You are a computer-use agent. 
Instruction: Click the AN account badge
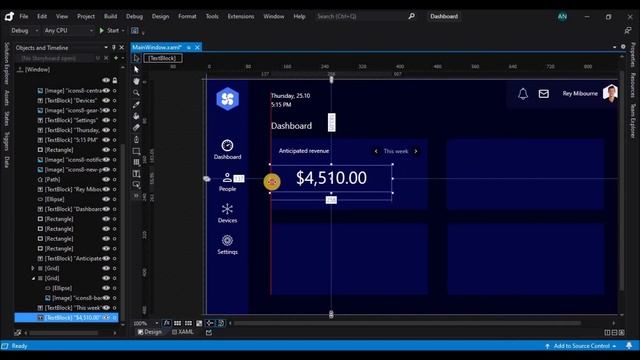(x=562, y=16)
